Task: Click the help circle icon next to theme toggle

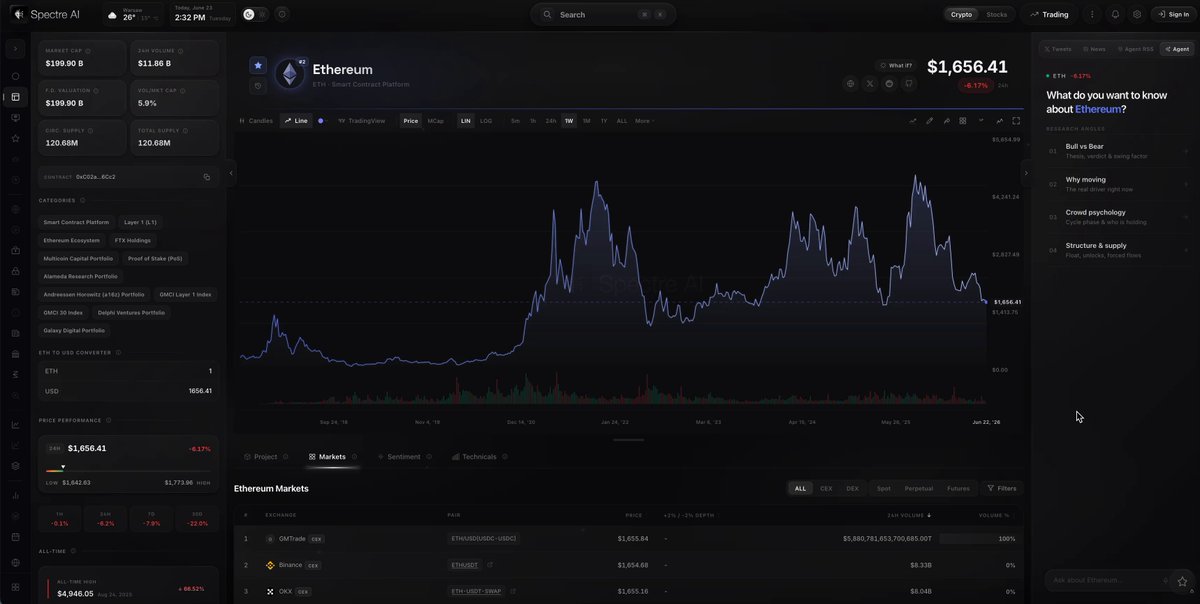Action: [281, 14]
